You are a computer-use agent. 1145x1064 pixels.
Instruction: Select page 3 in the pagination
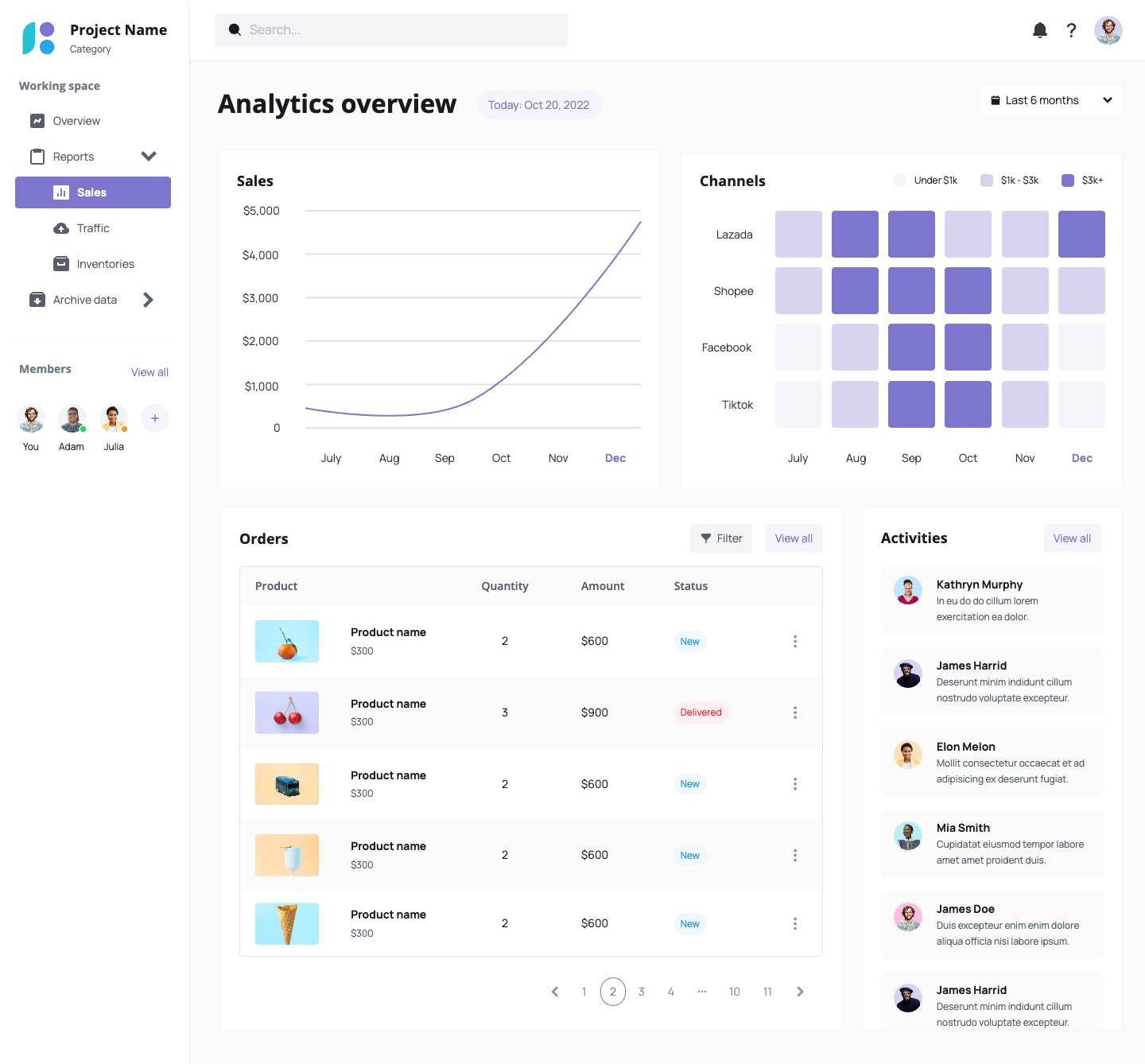[x=642, y=992]
